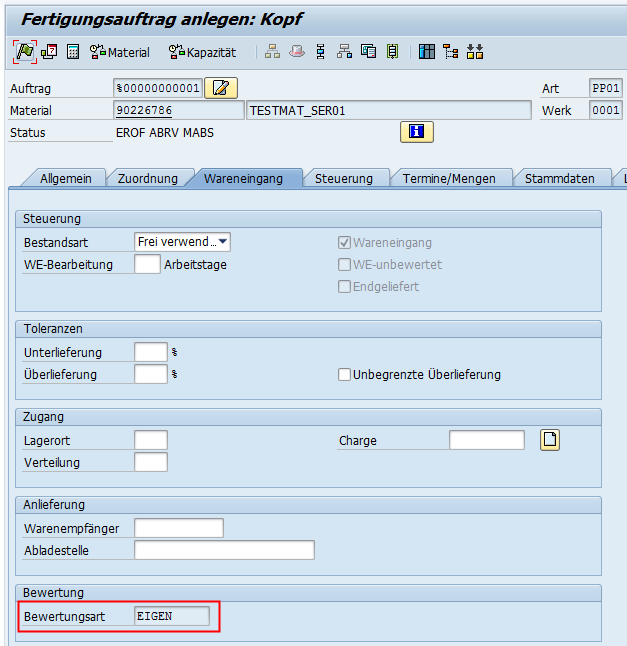Click into the Lagerort input field

pyautogui.click(x=151, y=440)
